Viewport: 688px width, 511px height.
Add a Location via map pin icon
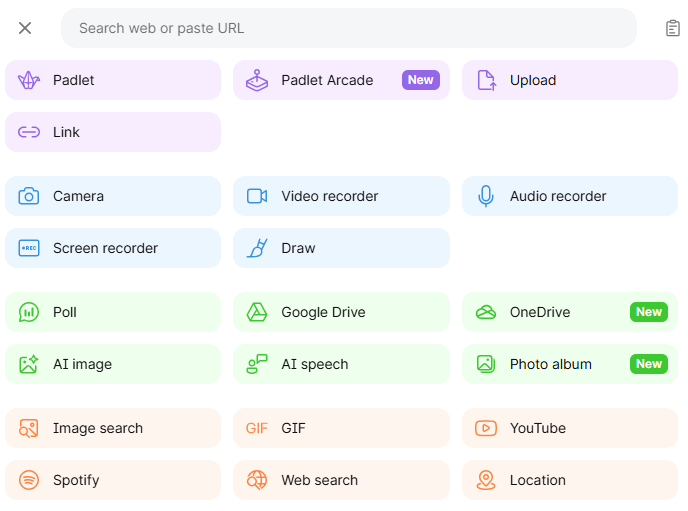[486, 480]
